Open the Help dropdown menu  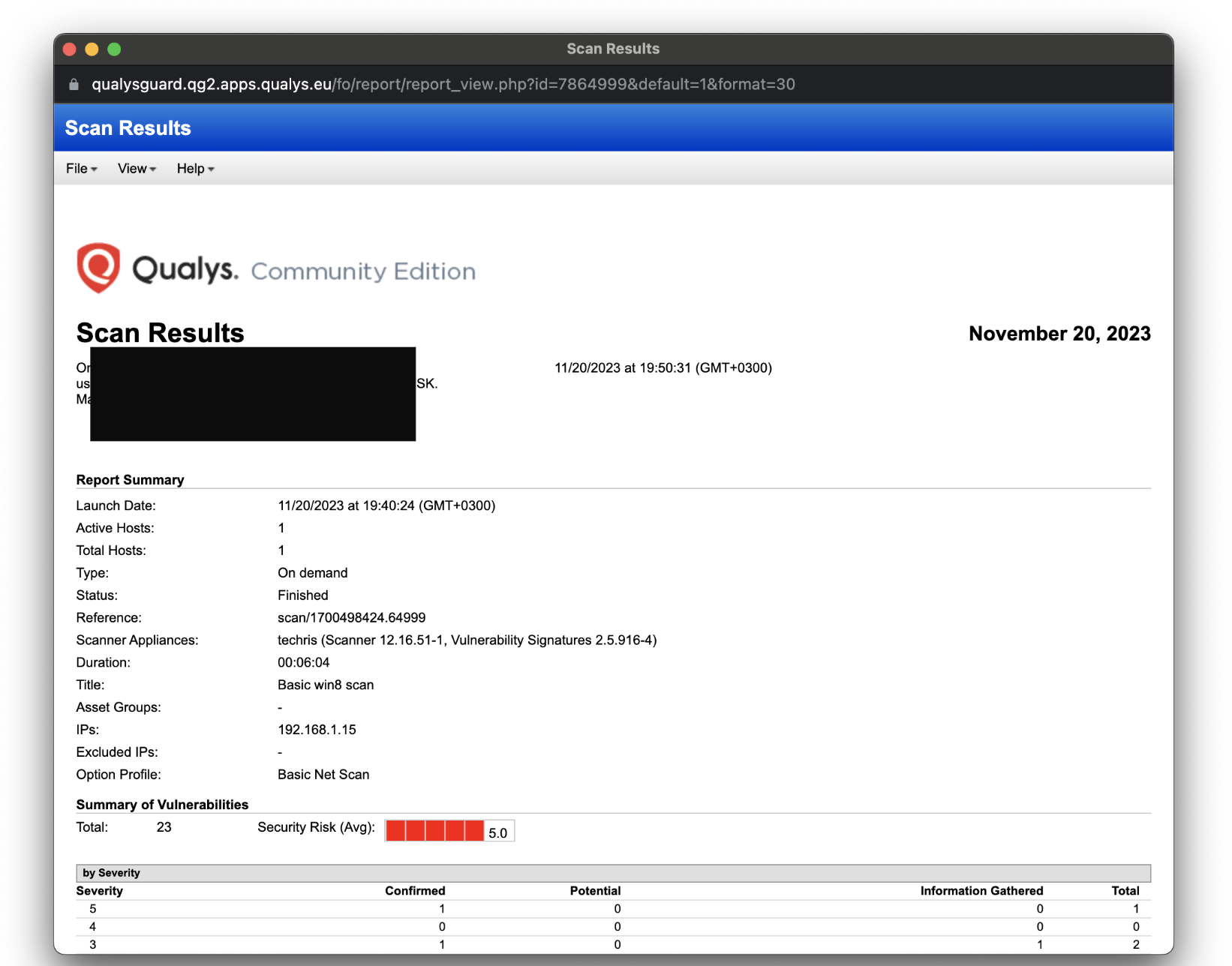click(x=195, y=169)
